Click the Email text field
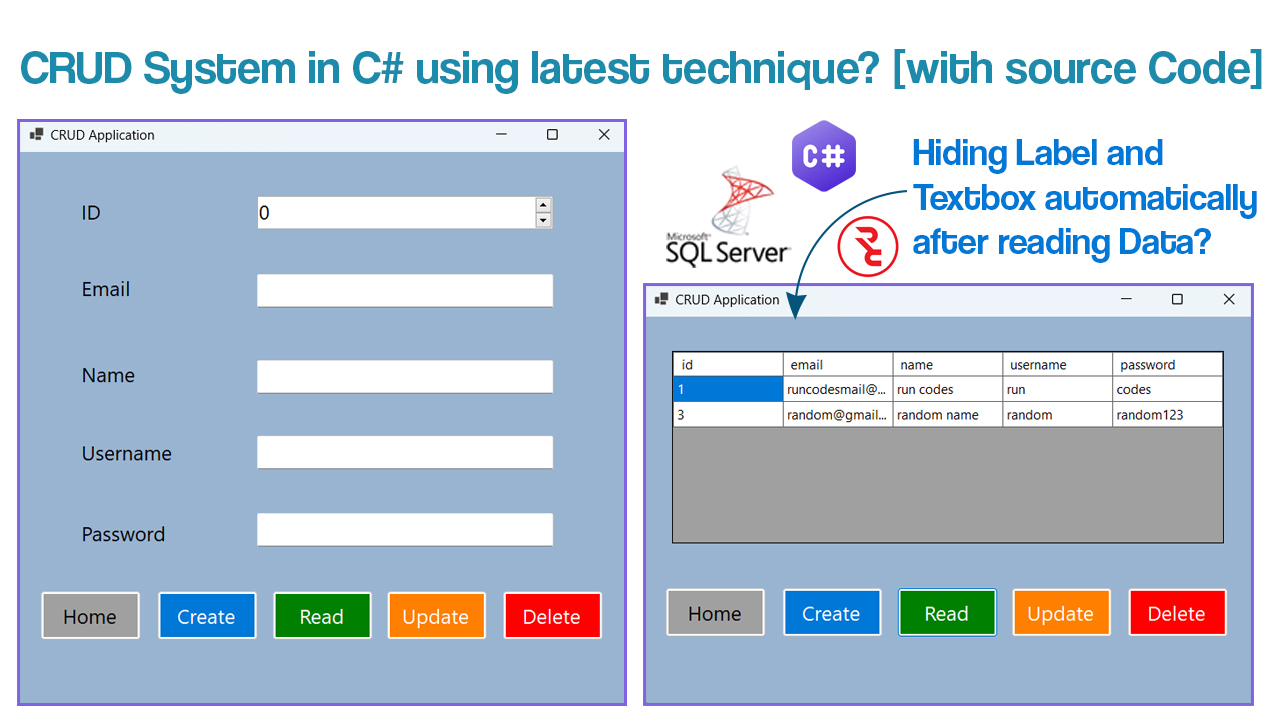 pyautogui.click(x=404, y=290)
